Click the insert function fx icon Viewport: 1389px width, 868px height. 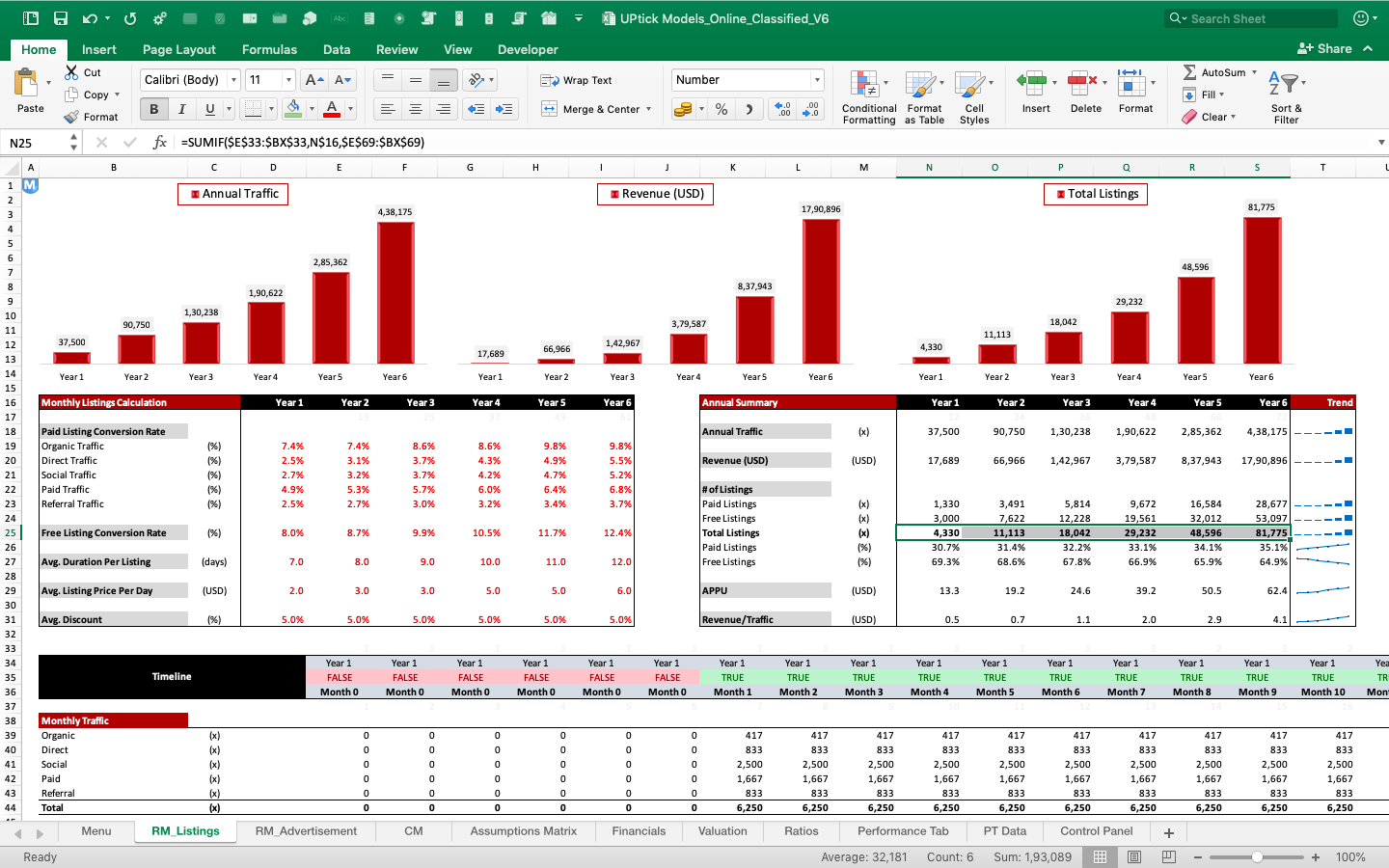[160, 142]
